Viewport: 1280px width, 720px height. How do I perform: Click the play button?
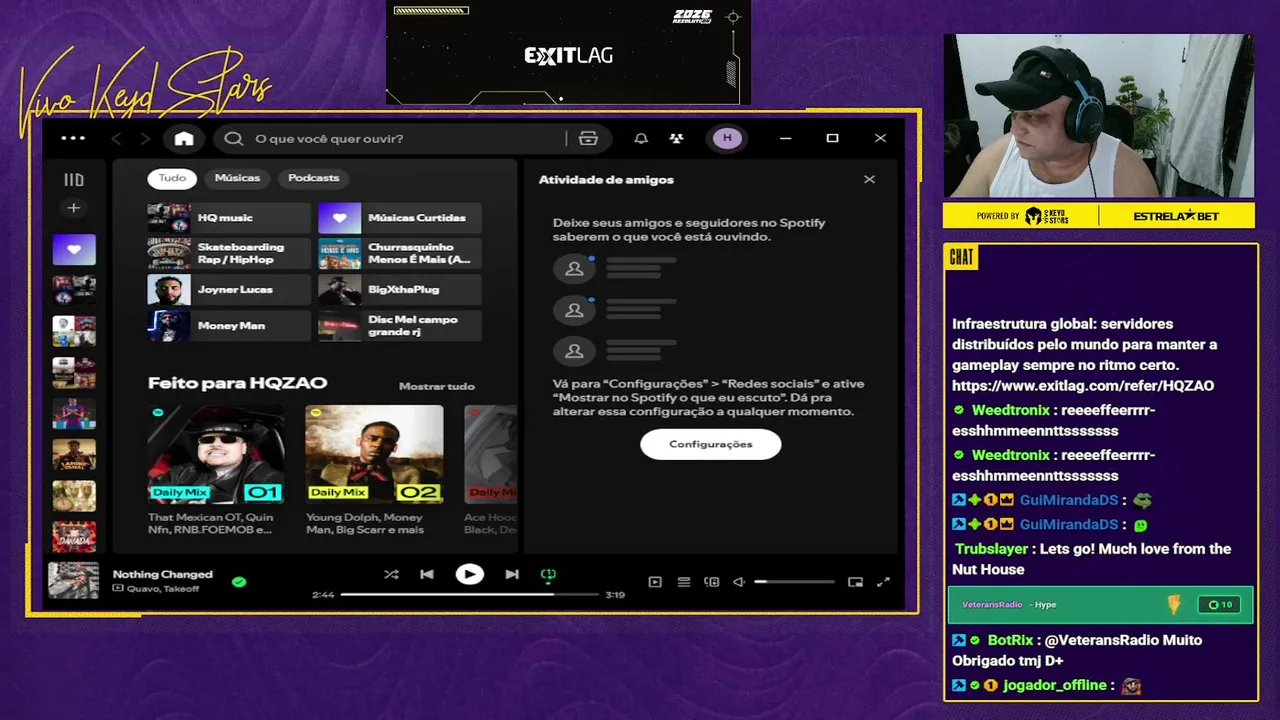(x=469, y=574)
